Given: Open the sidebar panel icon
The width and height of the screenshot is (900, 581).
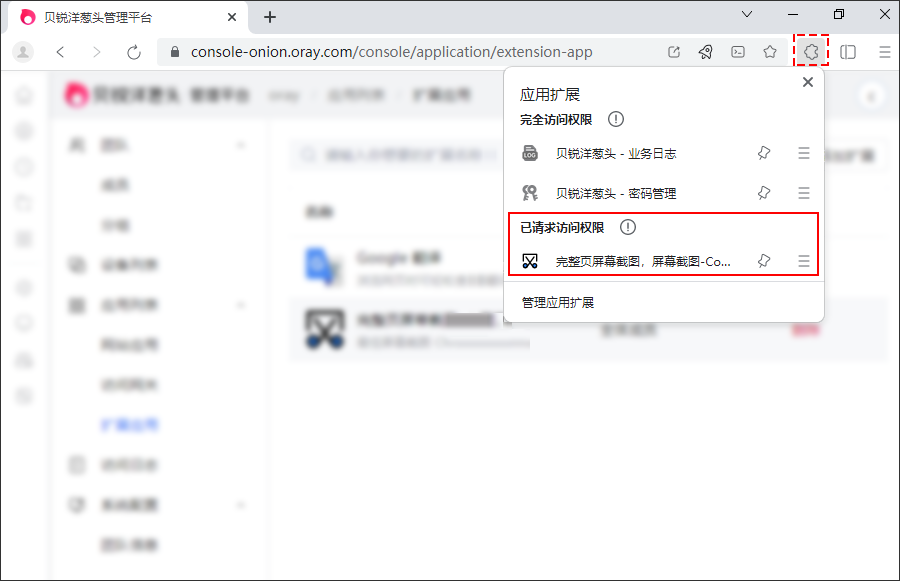Looking at the screenshot, I should [848, 52].
